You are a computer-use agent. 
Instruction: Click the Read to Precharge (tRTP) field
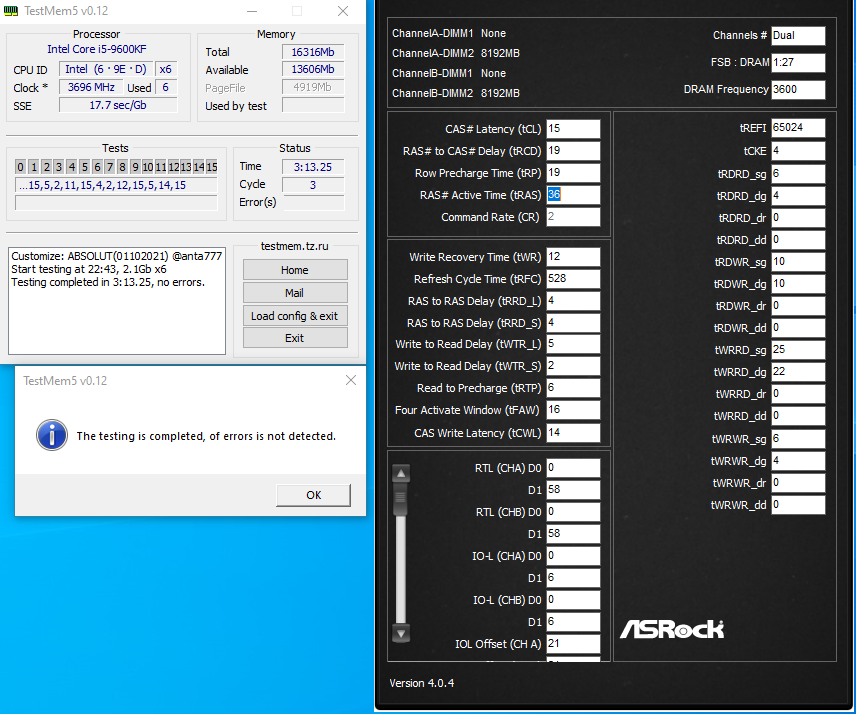coord(573,388)
